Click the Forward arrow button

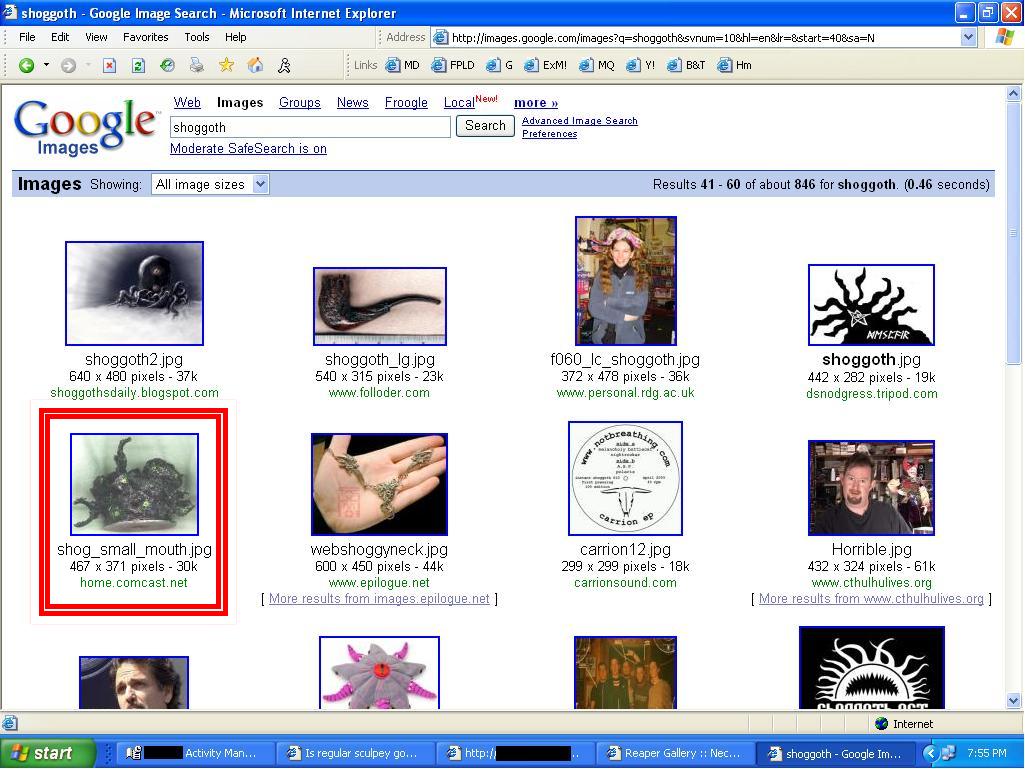point(68,65)
